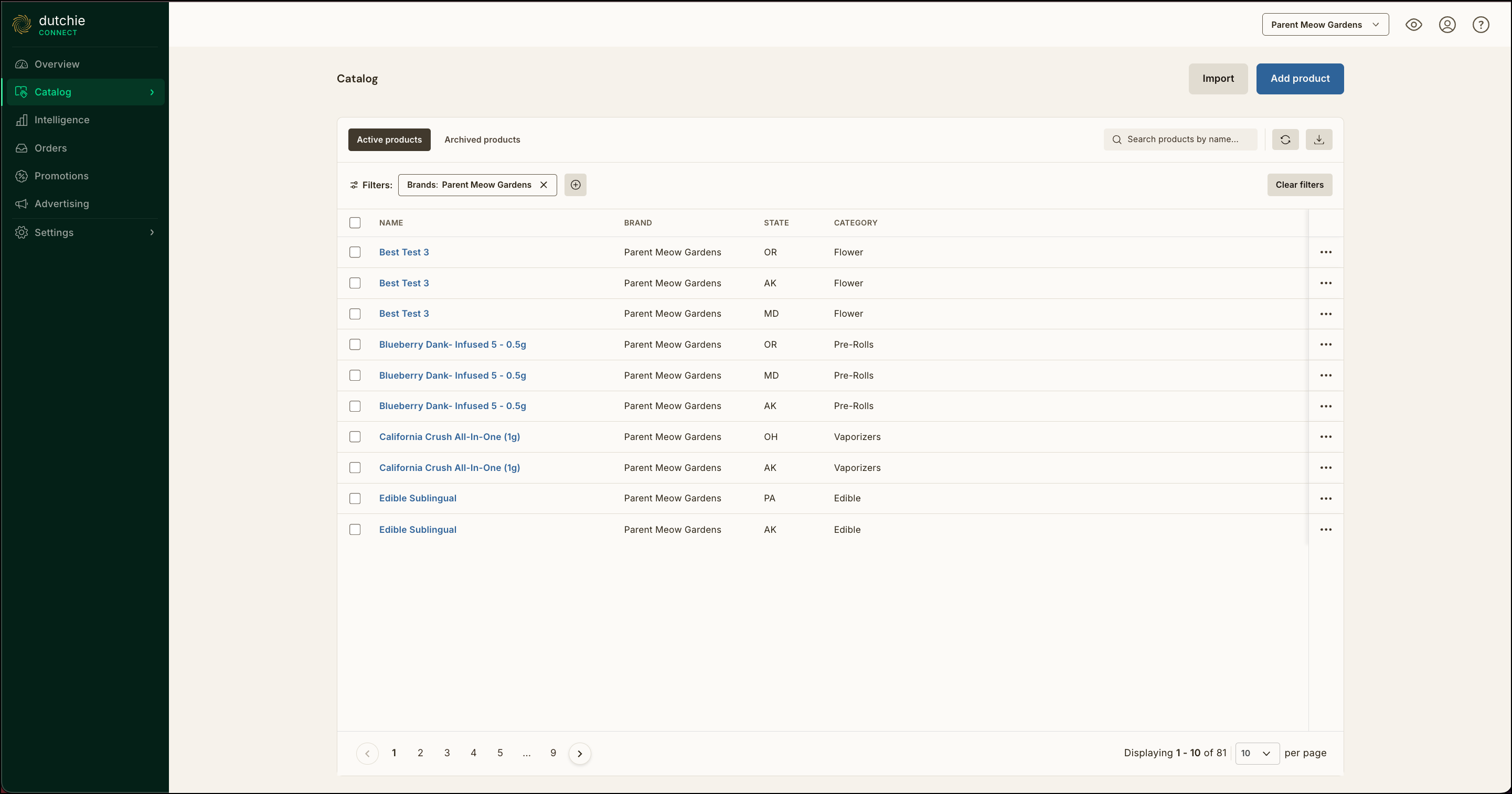Open the Edible Sublingual PA product link
This screenshot has width=1512, height=794.
tap(418, 498)
